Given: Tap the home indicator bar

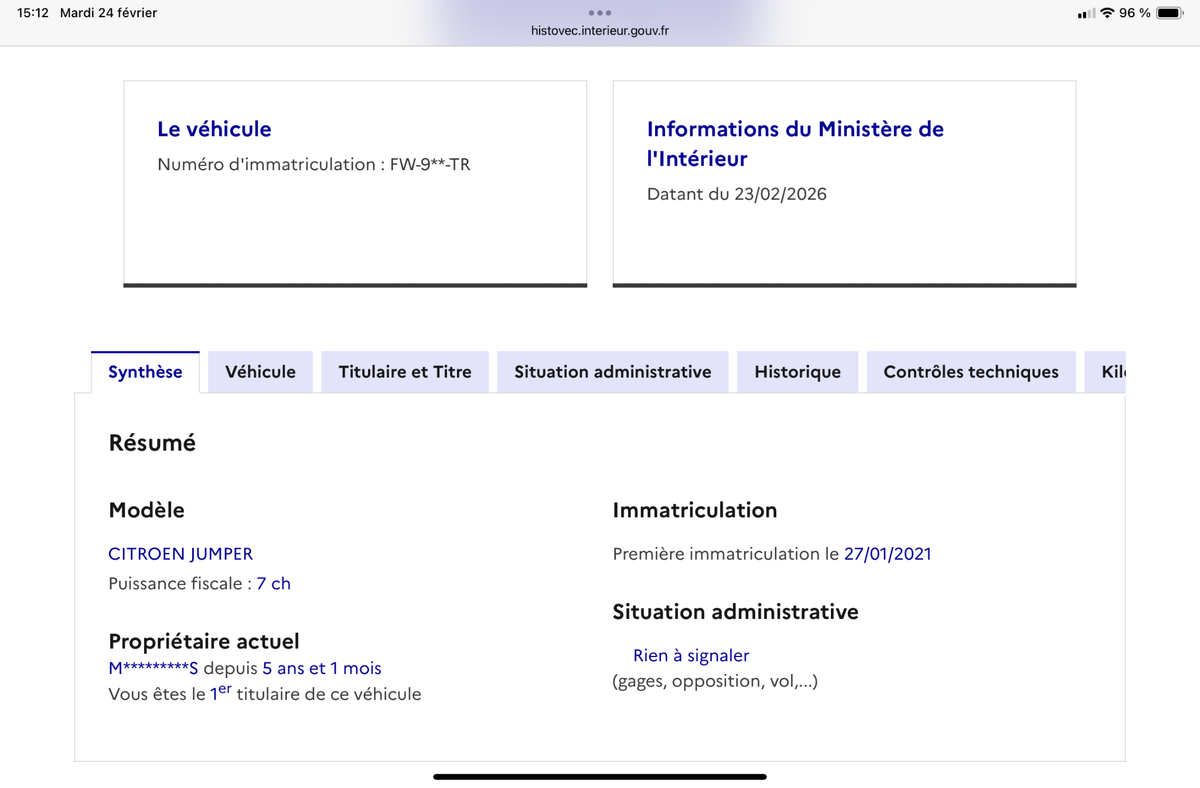Looking at the screenshot, I should [599, 775].
